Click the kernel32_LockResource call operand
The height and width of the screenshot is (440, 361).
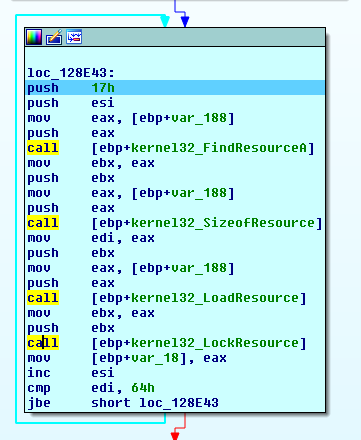click(199, 343)
